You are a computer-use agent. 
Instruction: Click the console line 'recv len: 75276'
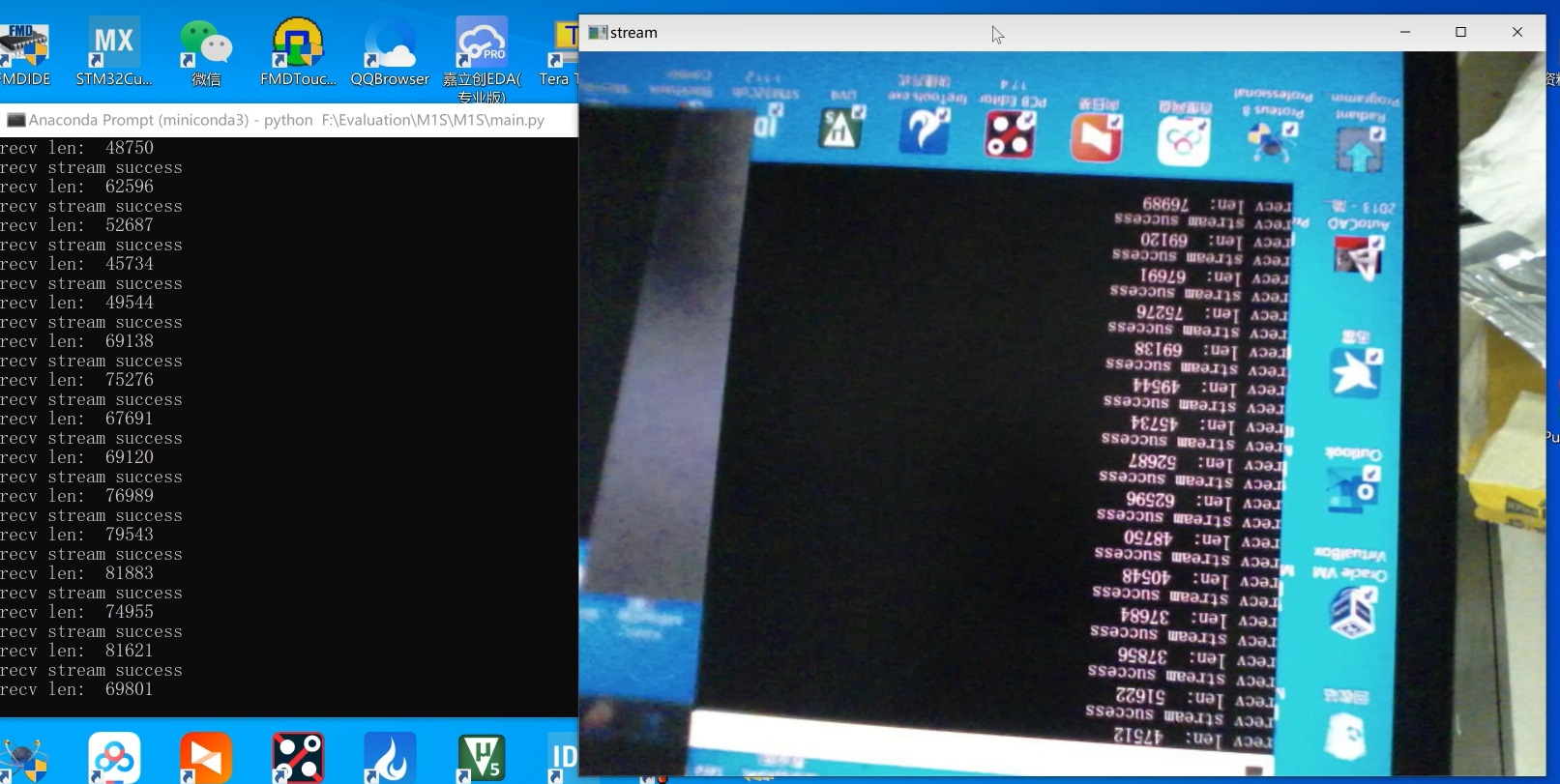(x=77, y=380)
